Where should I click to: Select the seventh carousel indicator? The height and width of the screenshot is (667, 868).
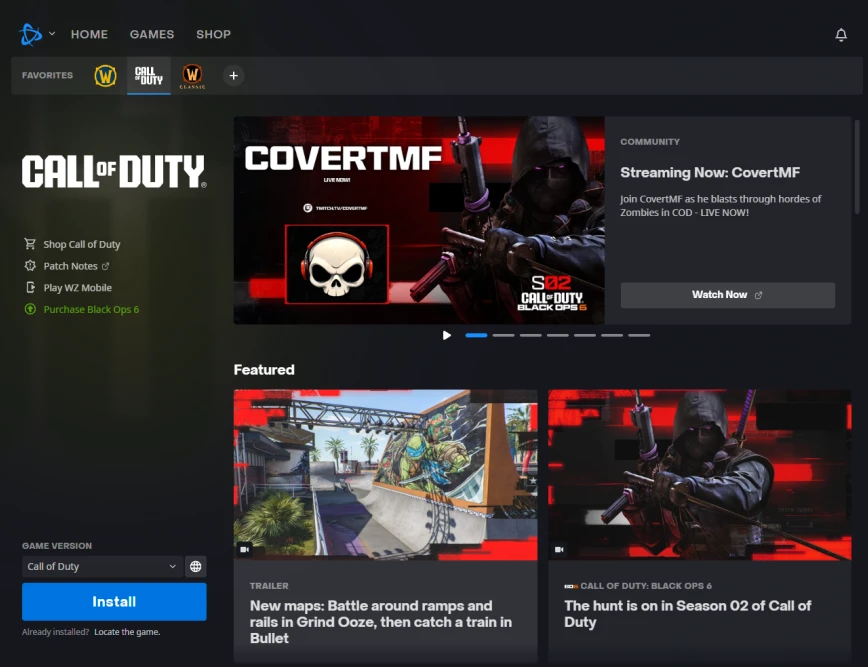pyautogui.click(x=639, y=335)
